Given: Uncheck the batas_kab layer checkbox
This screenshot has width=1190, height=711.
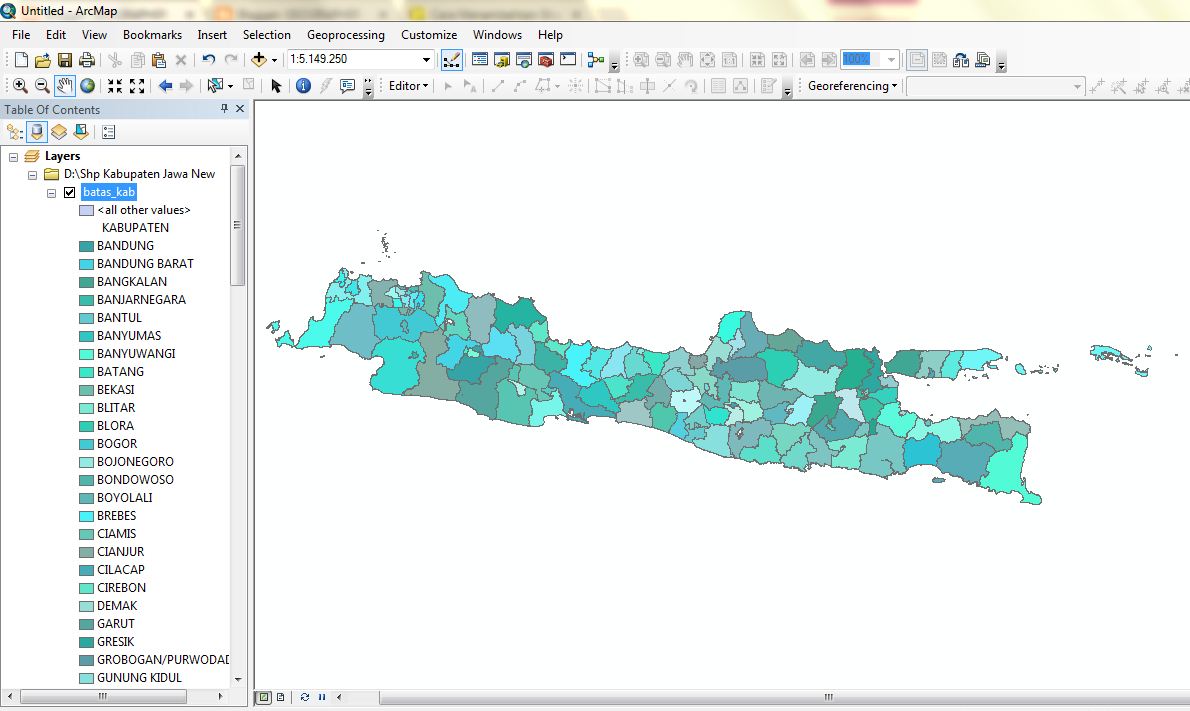Looking at the screenshot, I should [x=69, y=192].
